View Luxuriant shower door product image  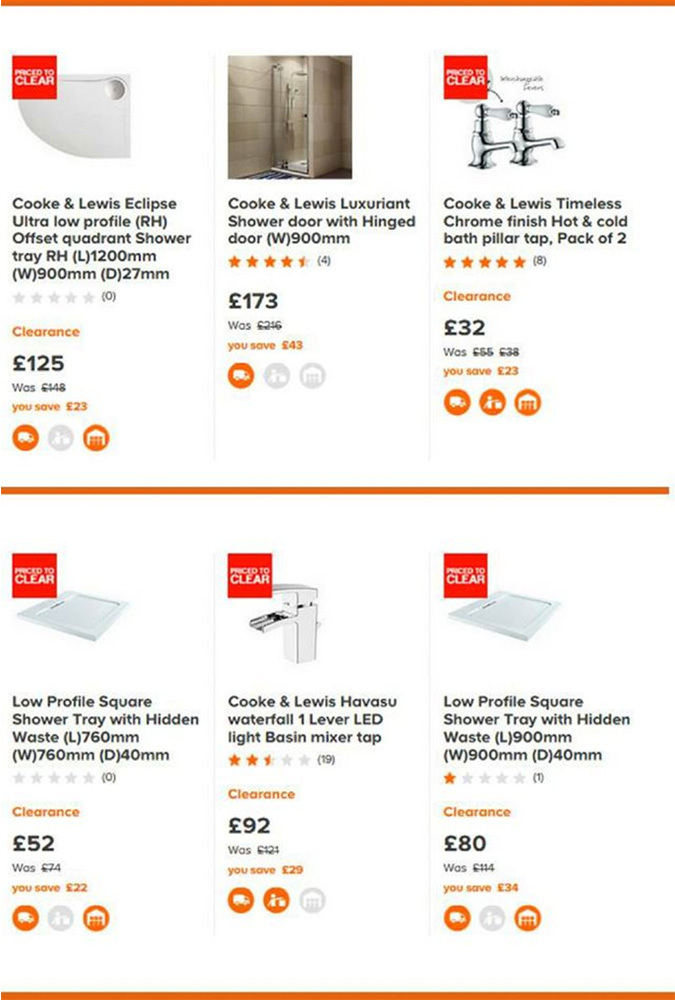pyautogui.click(x=290, y=117)
